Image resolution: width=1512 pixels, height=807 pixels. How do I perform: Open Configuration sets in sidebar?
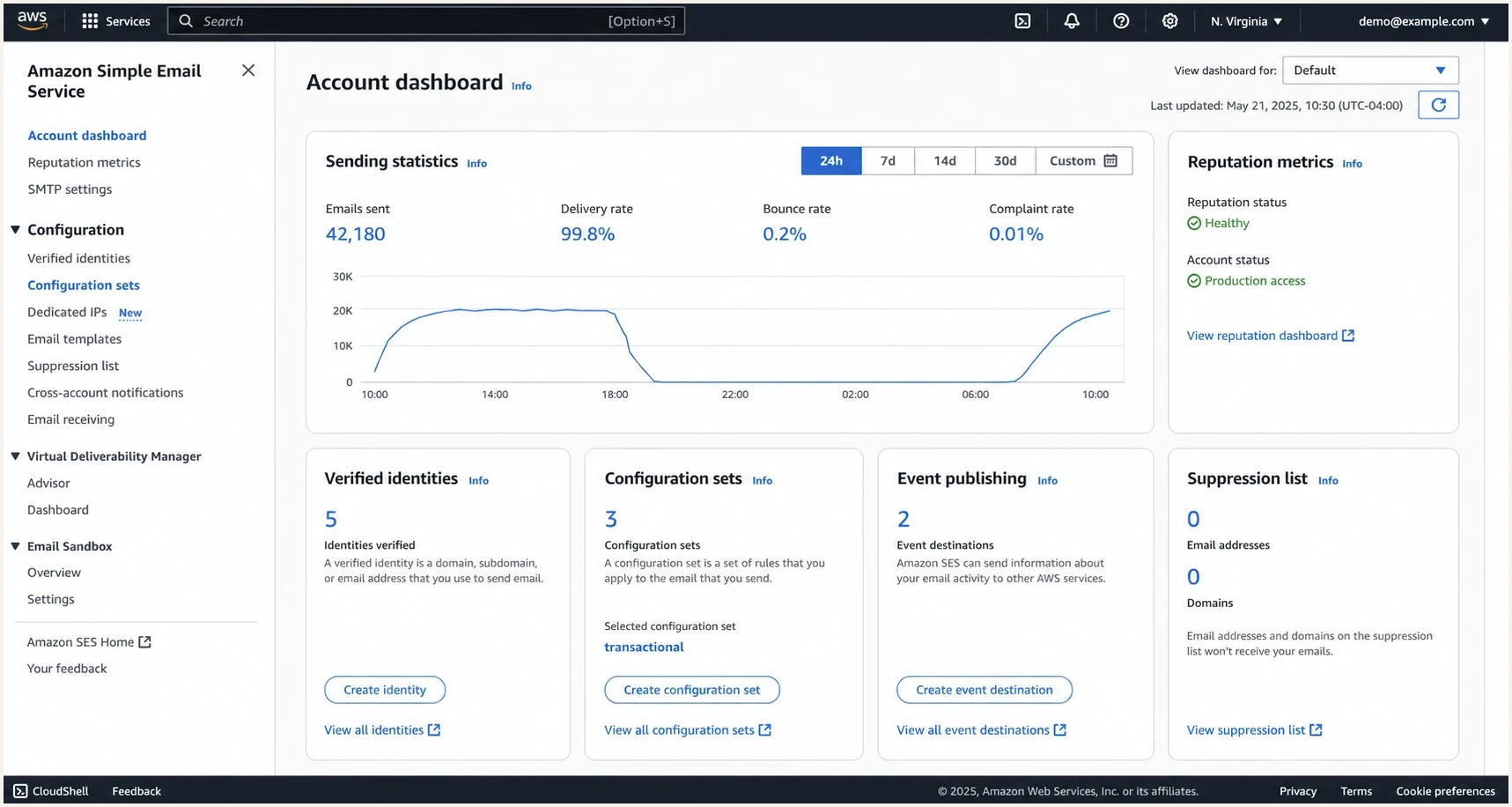(84, 285)
